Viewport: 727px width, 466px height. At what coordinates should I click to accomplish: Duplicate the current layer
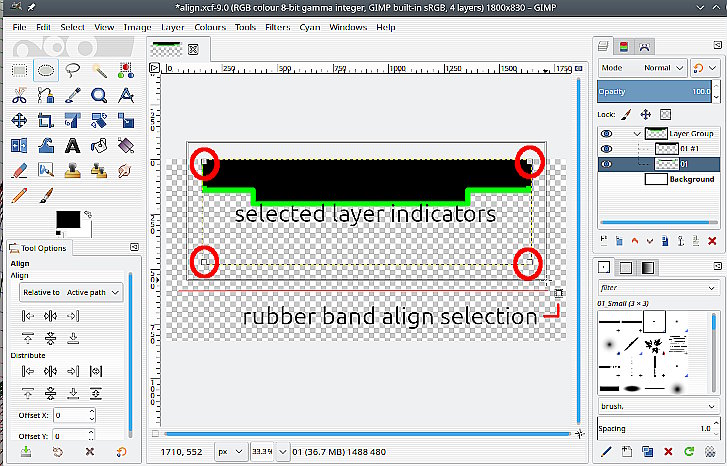pyautogui.click(x=665, y=241)
